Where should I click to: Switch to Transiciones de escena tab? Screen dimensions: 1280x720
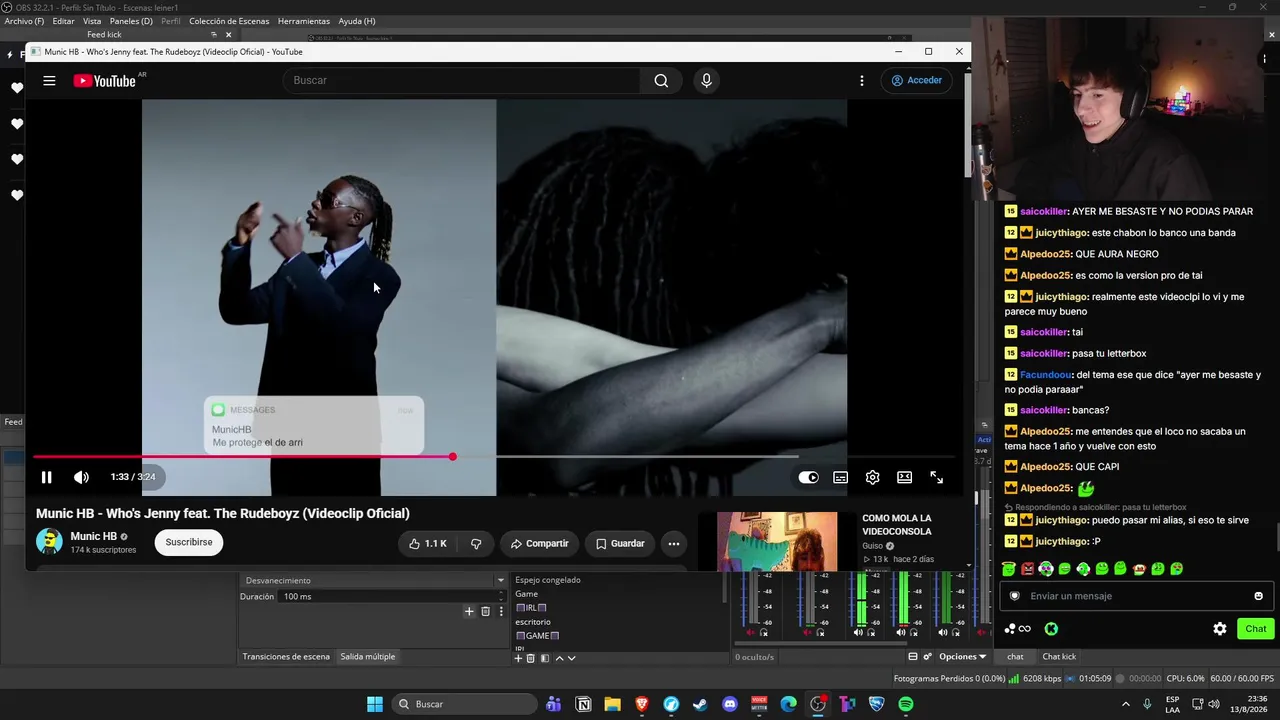click(x=286, y=656)
